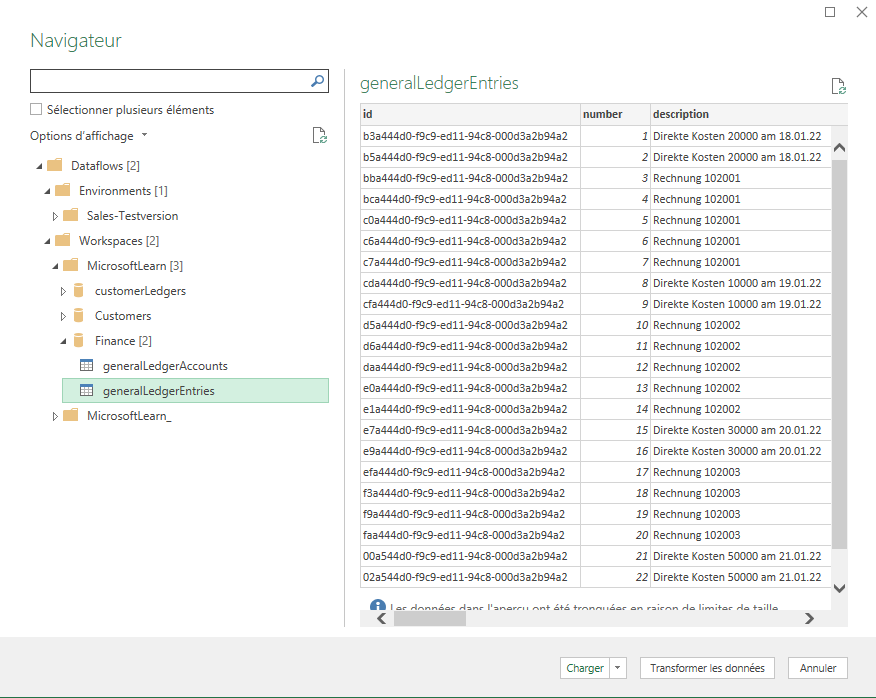Click id cell cfa444d0-f9c9-ed11-94c8-000d3a2b94a2
Screen dimensions: 876x698
[470, 304]
